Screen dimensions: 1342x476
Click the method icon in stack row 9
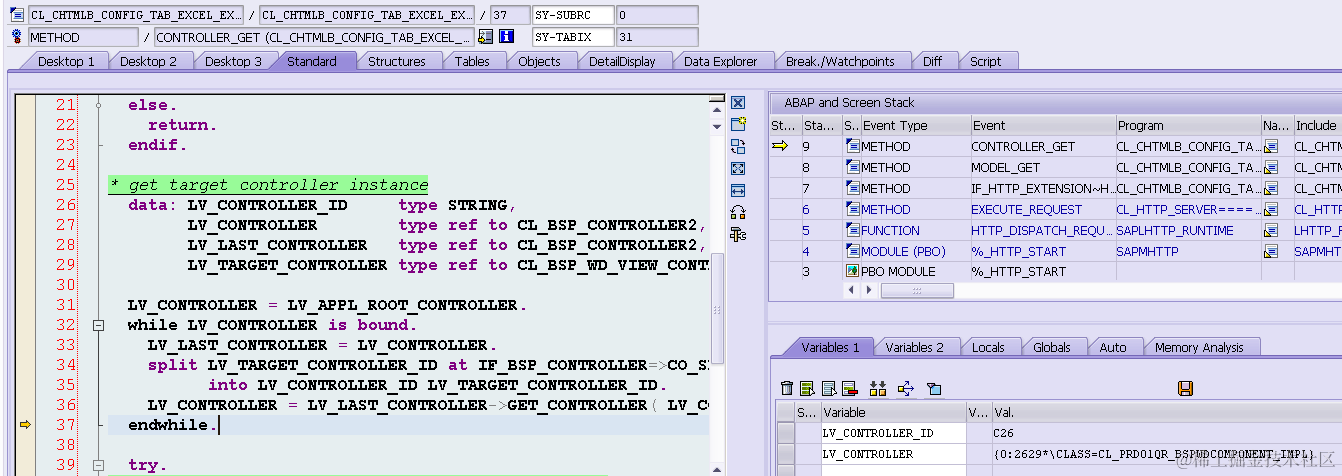(x=852, y=146)
